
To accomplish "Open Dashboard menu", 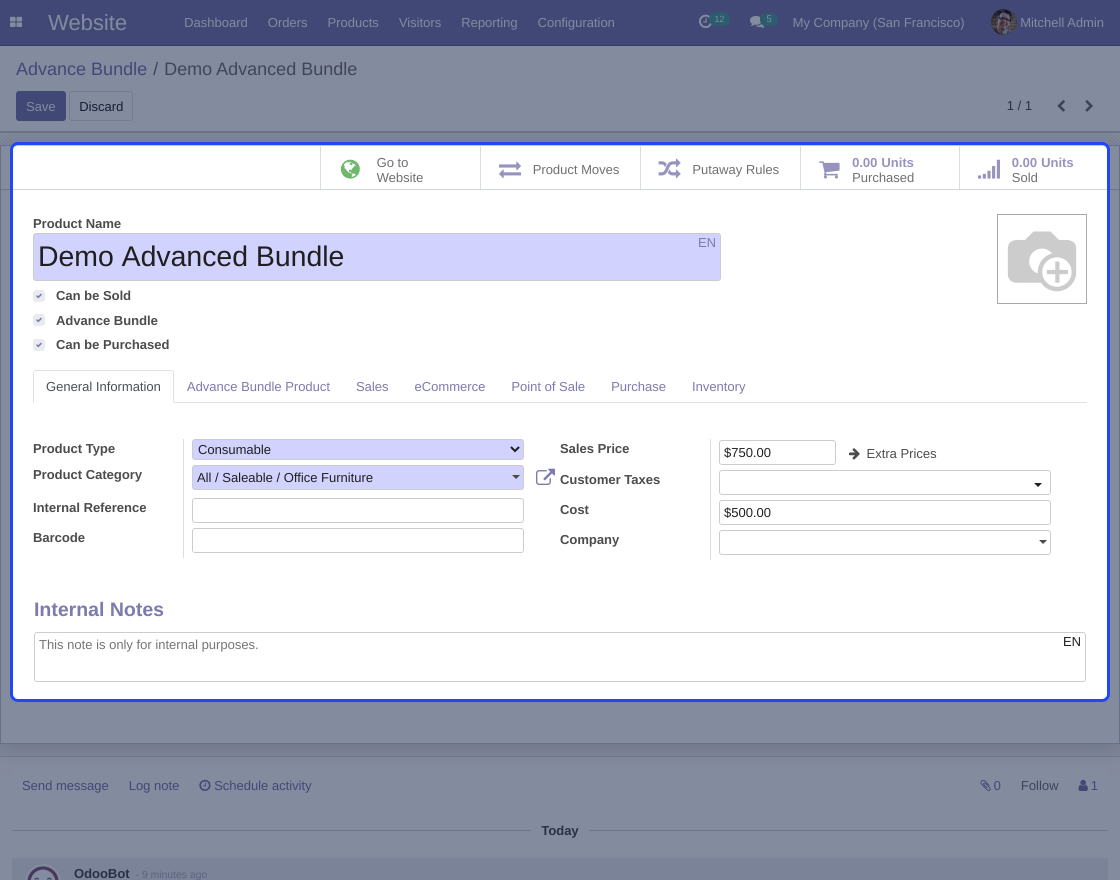I will [x=216, y=23].
